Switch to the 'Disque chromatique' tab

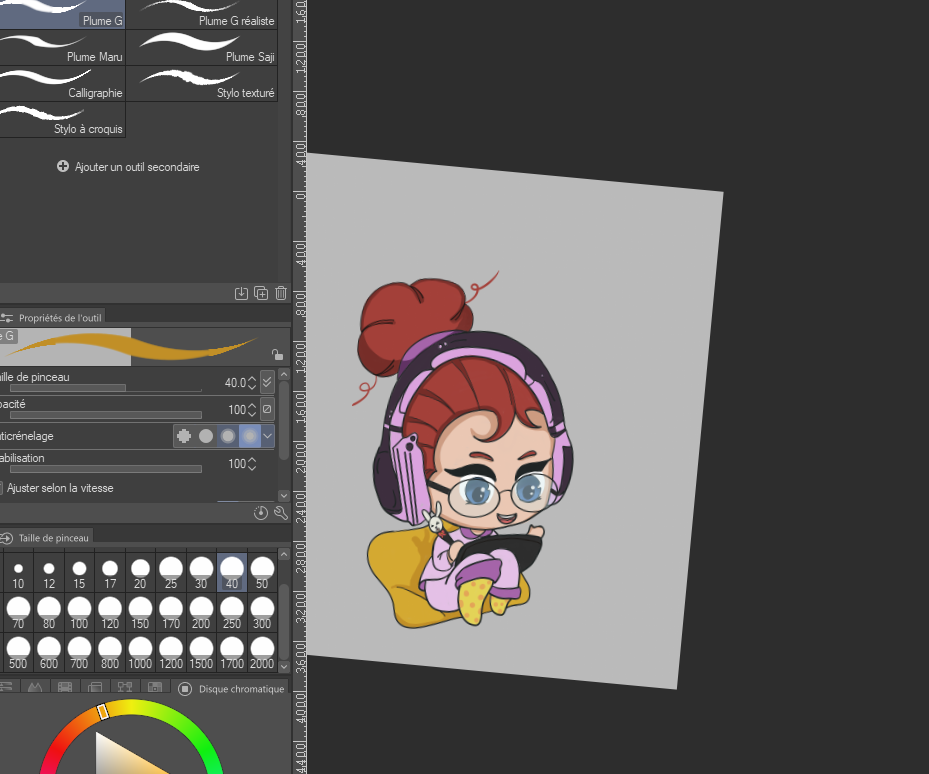coord(231,688)
